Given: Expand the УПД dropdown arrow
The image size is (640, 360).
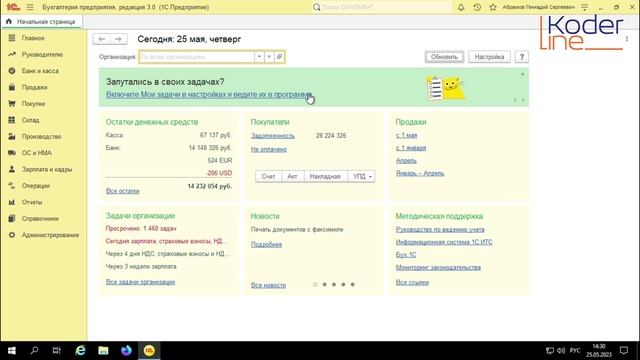Looking at the screenshot, I should (x=370, y=176).
